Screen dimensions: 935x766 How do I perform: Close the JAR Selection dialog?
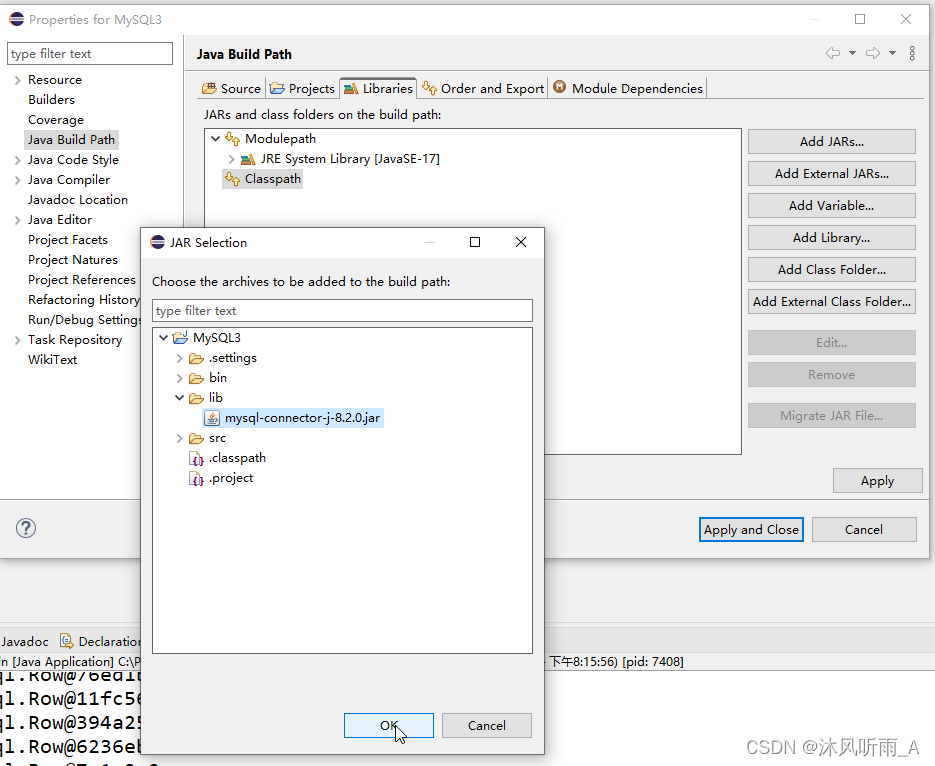521,242
